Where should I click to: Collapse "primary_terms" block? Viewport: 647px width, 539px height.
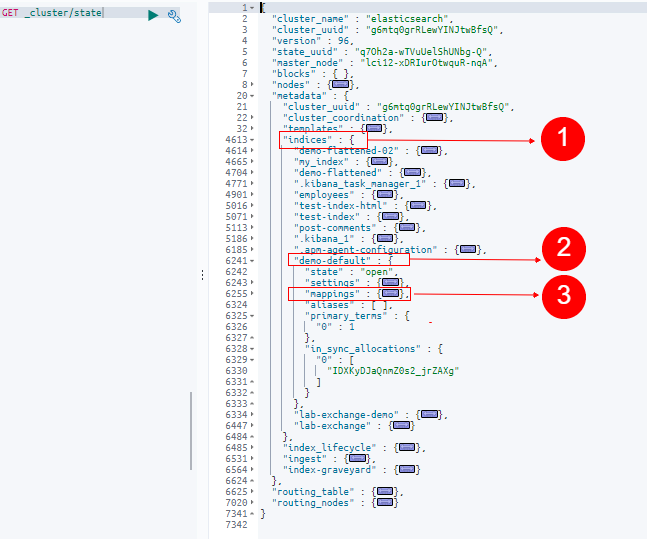(x=252, y=316)
